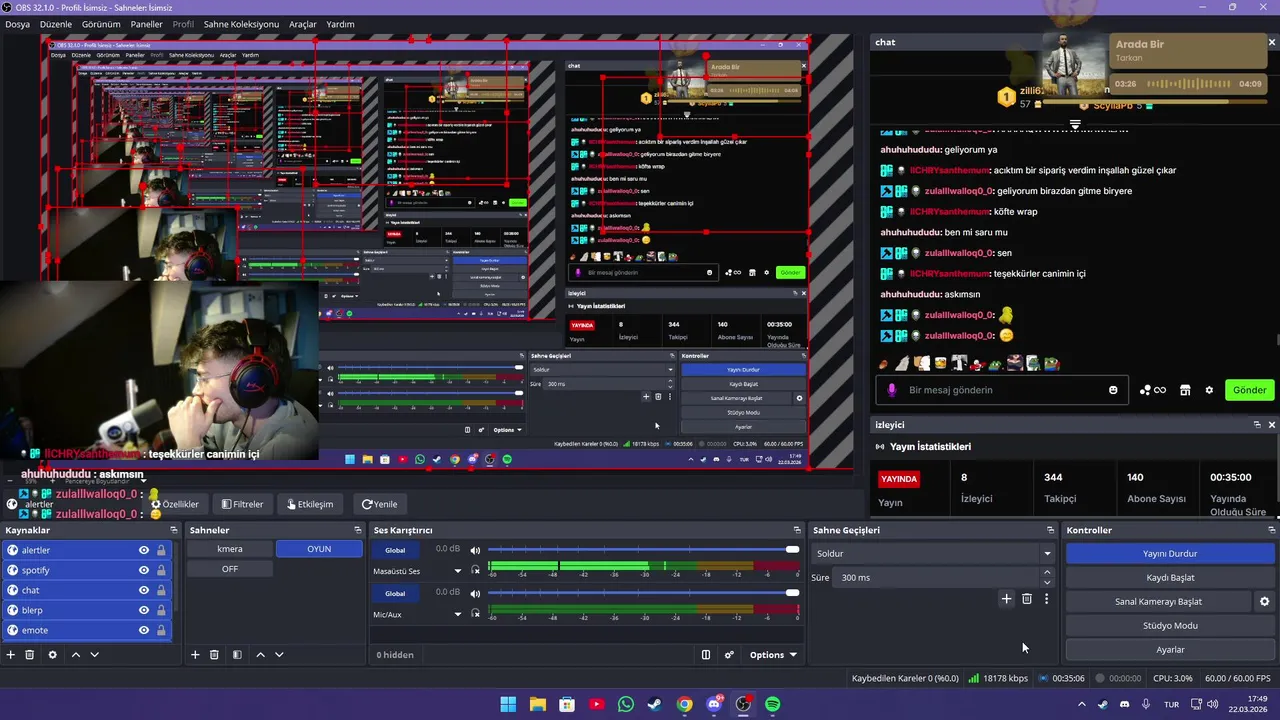Open the Düzenle menu
The image size is (1280, 720).
tap(55, 24)
